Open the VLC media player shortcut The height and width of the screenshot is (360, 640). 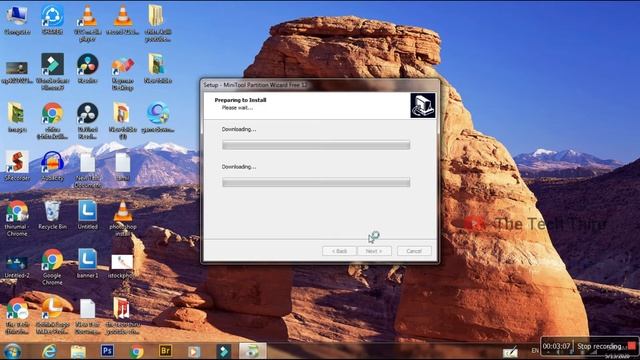tap(87, 23)
